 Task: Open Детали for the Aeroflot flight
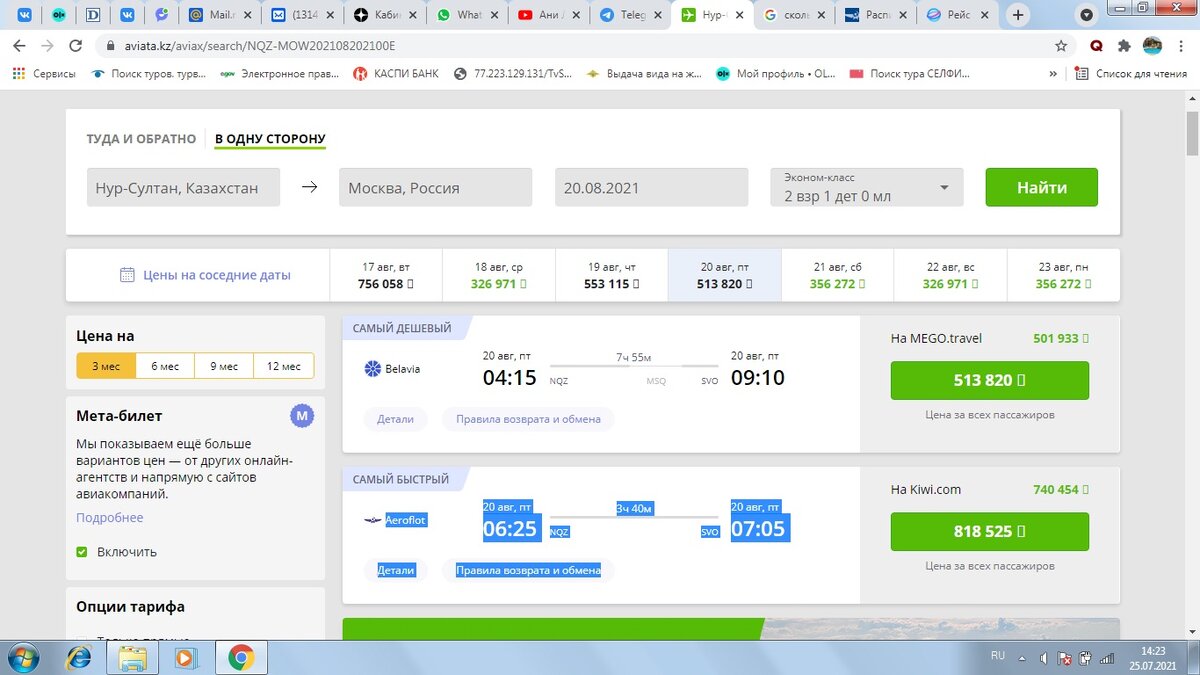395,570
